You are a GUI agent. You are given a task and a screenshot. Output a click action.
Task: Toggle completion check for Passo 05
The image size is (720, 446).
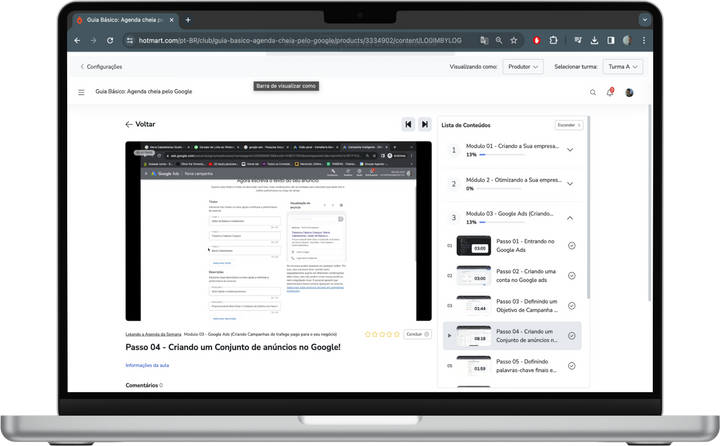pos(571,366)
